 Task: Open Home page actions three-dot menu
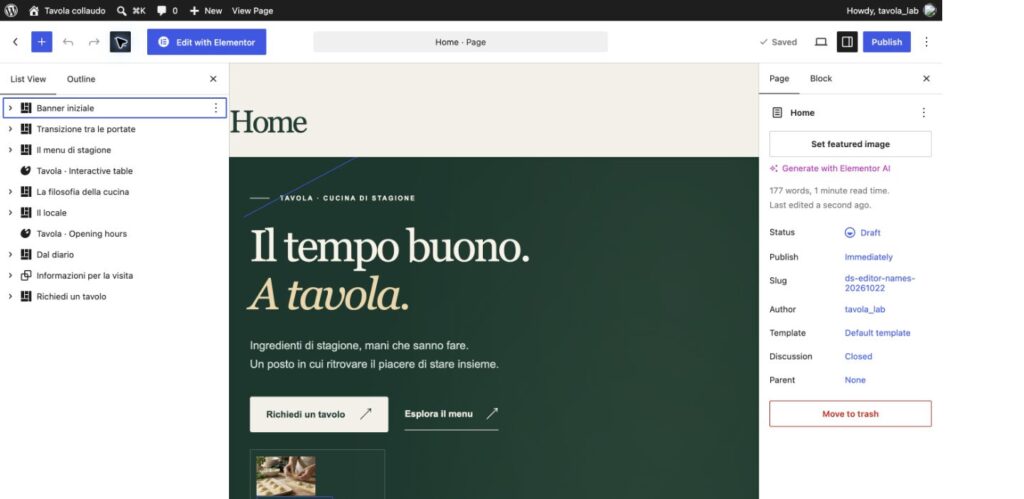click(x=923, y=112)
